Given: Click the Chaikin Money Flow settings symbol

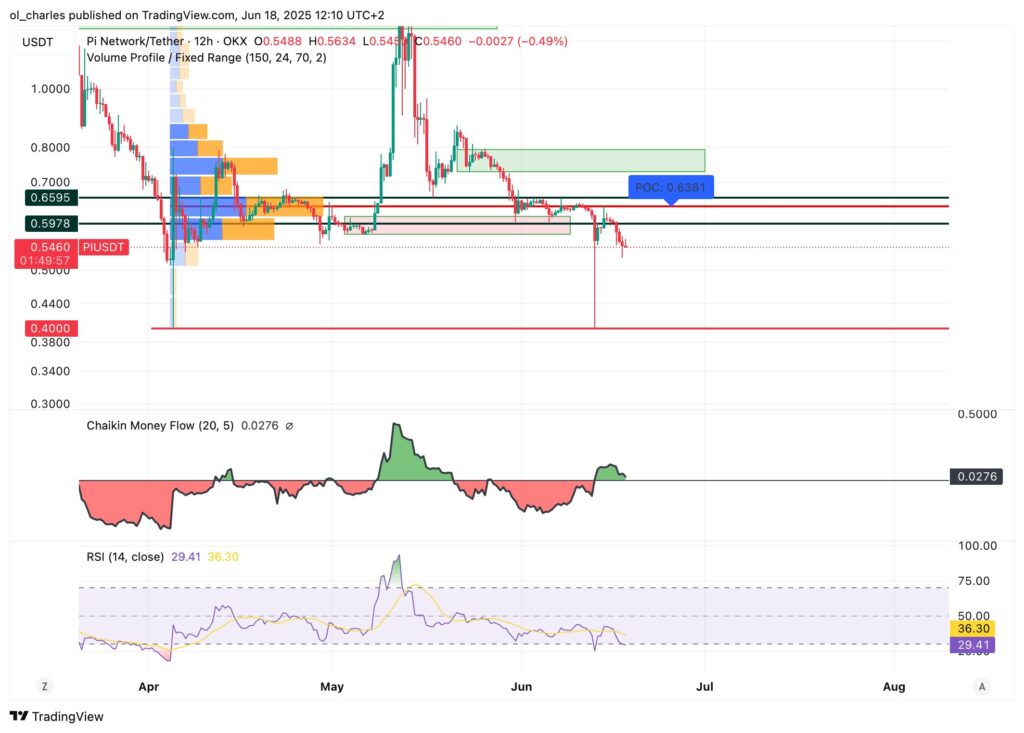Looking at the screenshot, I should click(x=289, y=426).
